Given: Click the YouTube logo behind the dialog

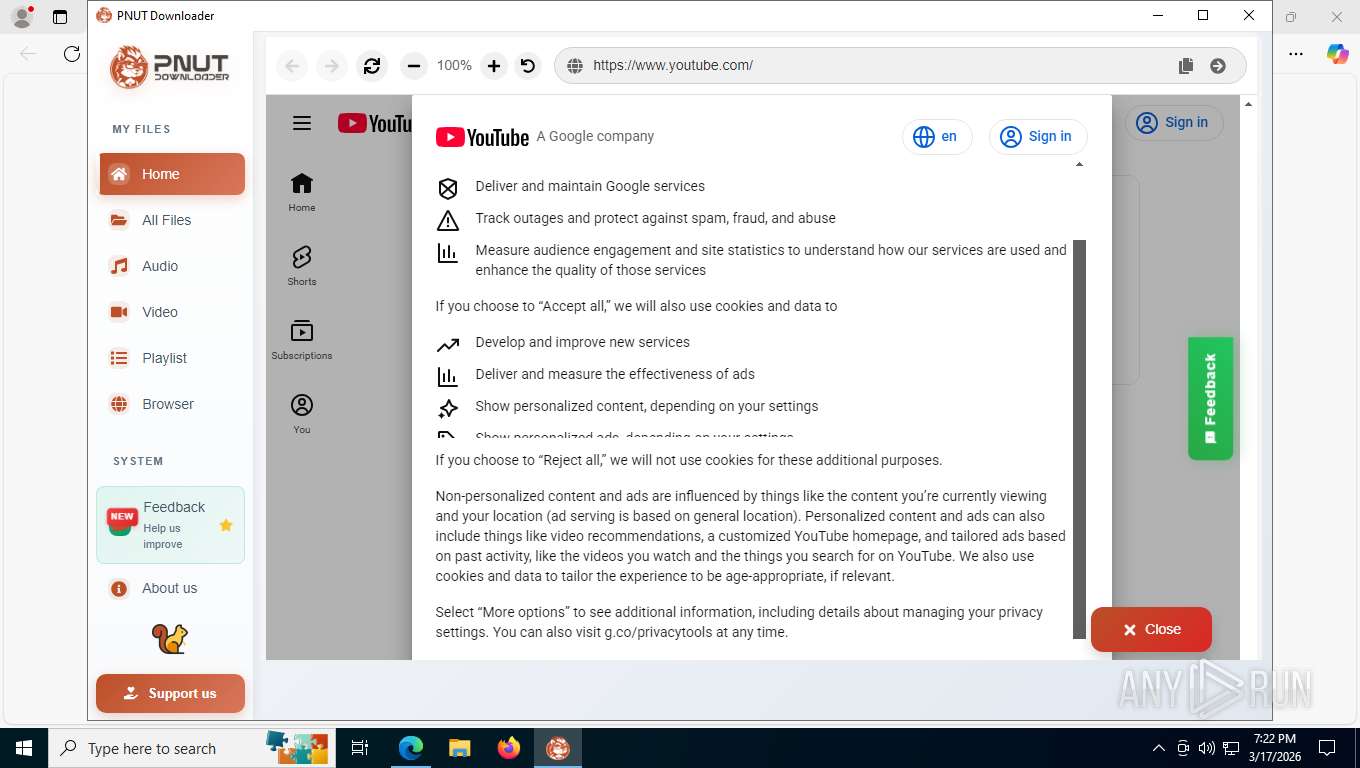Looking at the screenshot, I should tap(375, 123).
